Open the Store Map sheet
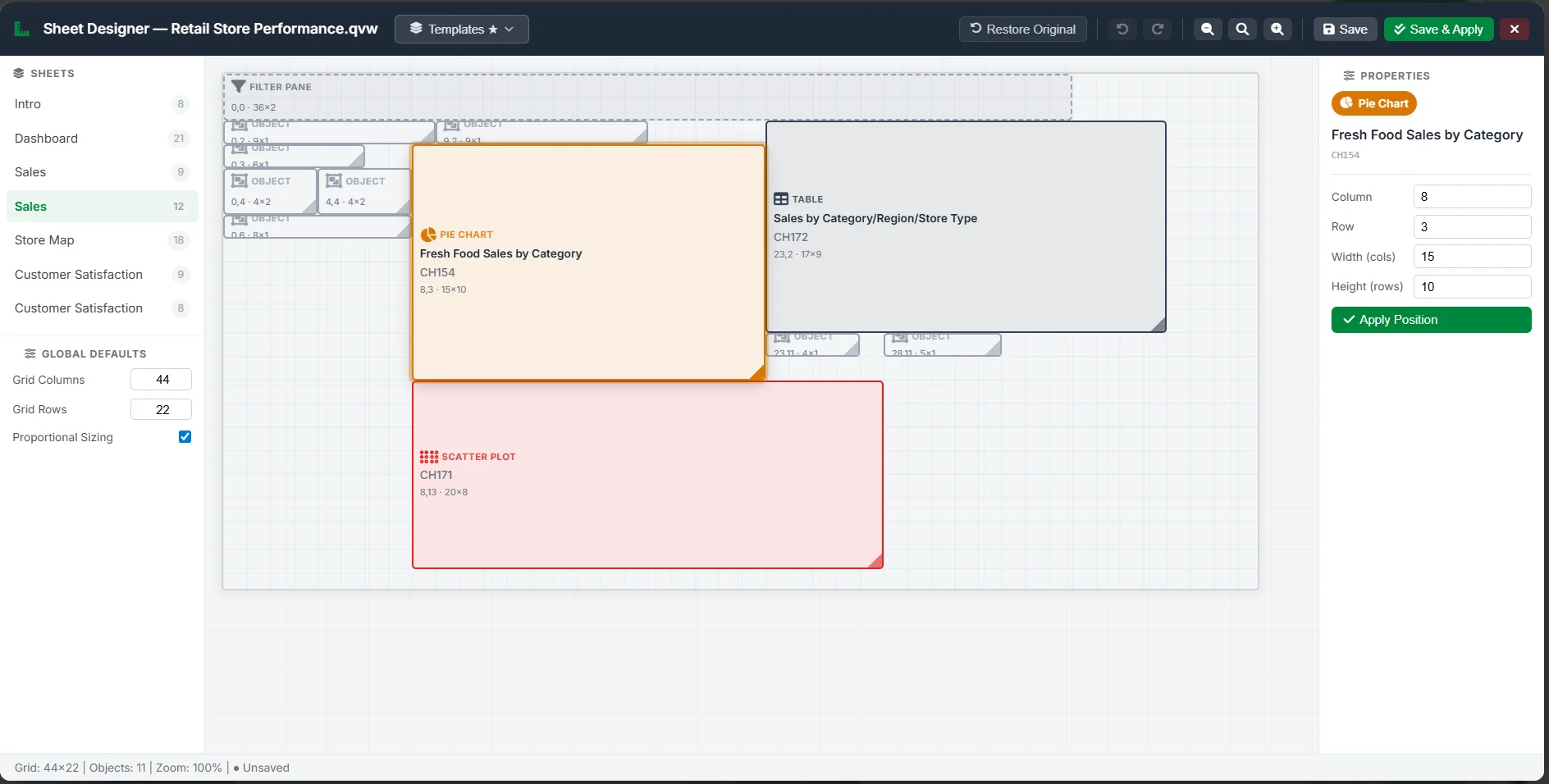Image resolution: width=1549 pixels, height=784 pixels. coord(44,240)
